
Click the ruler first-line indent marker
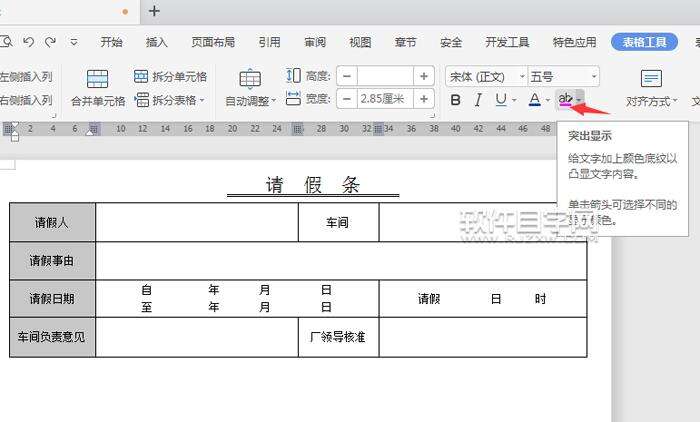click(x=15, y=126)
